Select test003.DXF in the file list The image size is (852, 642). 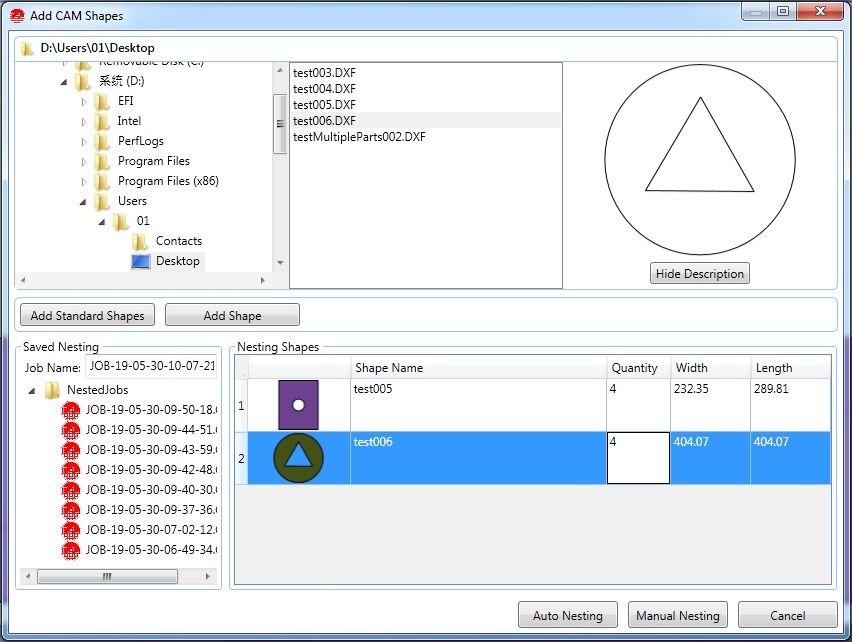324,73
